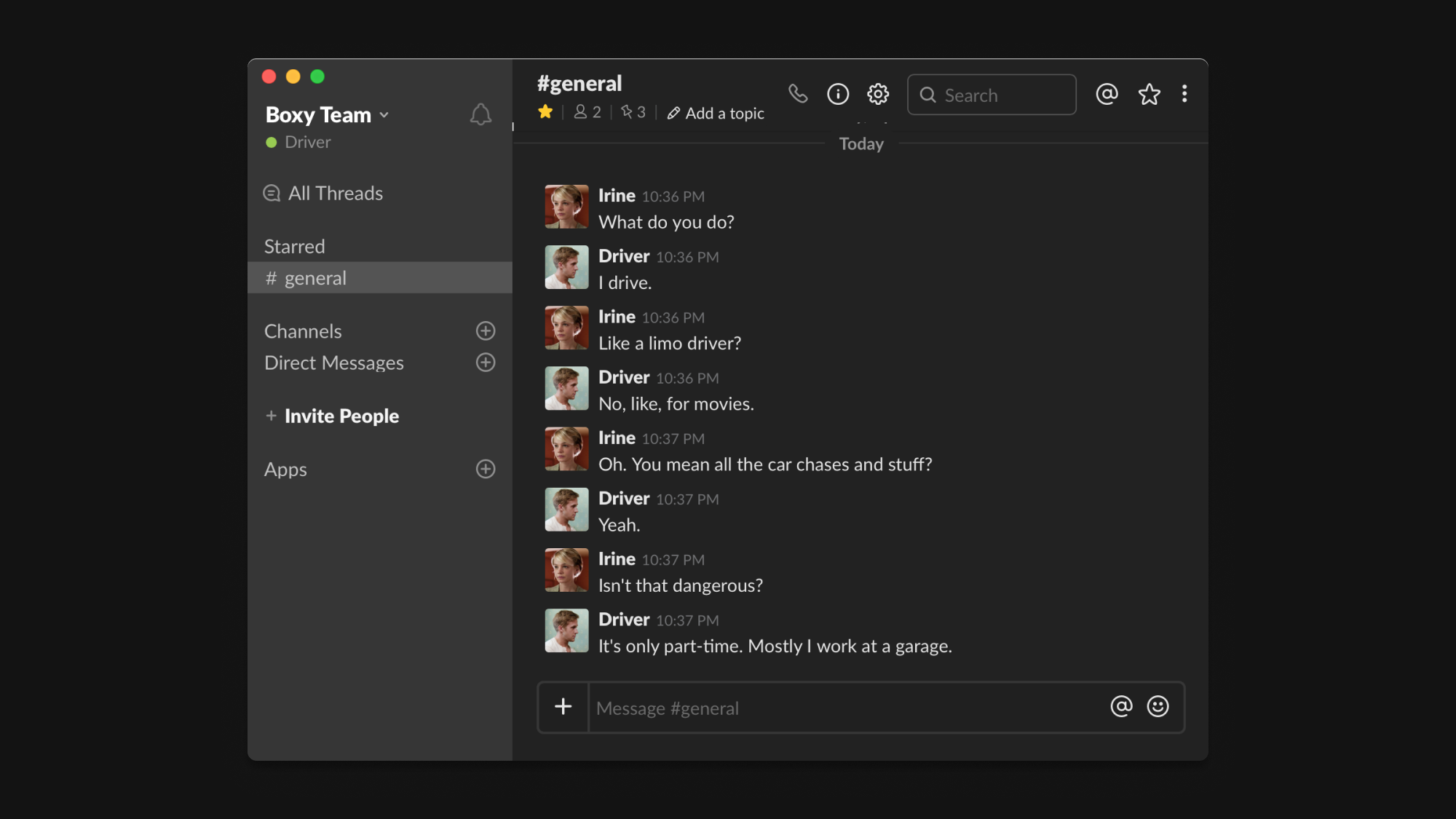Viewport: 1456px width, 819px height.
Task: Open mentions activity from the header @ icon
Action: click(x=1107, y=94)
